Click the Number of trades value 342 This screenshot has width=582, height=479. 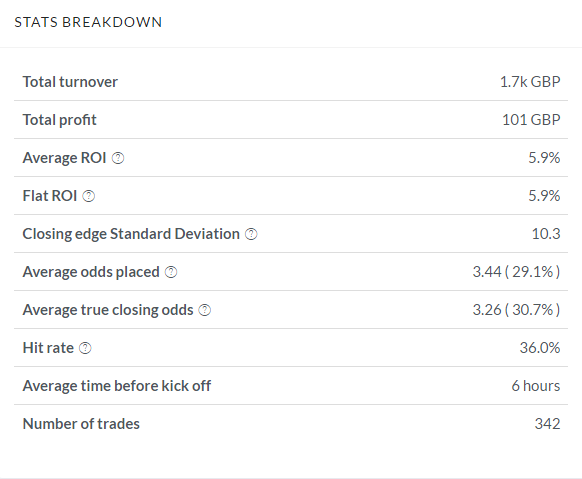click(547, 424)
